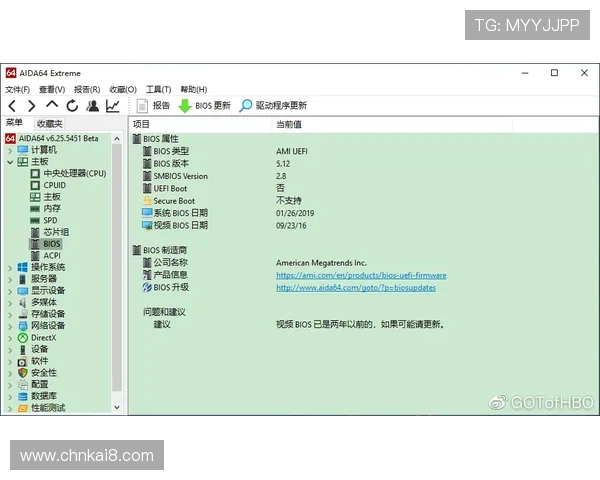The width and height of the screenshot is (600, 480).
Task: Select the SMBIOS Version row
Action: (364, 176)
